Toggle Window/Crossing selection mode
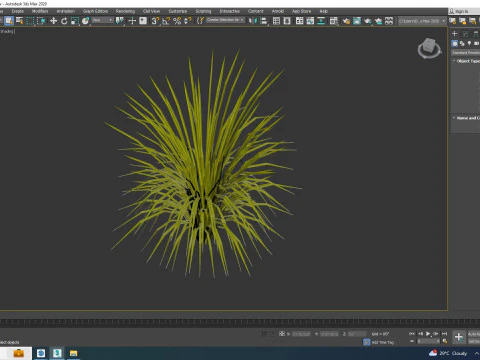This screenshot has width=480, height=360. point(41,21)
